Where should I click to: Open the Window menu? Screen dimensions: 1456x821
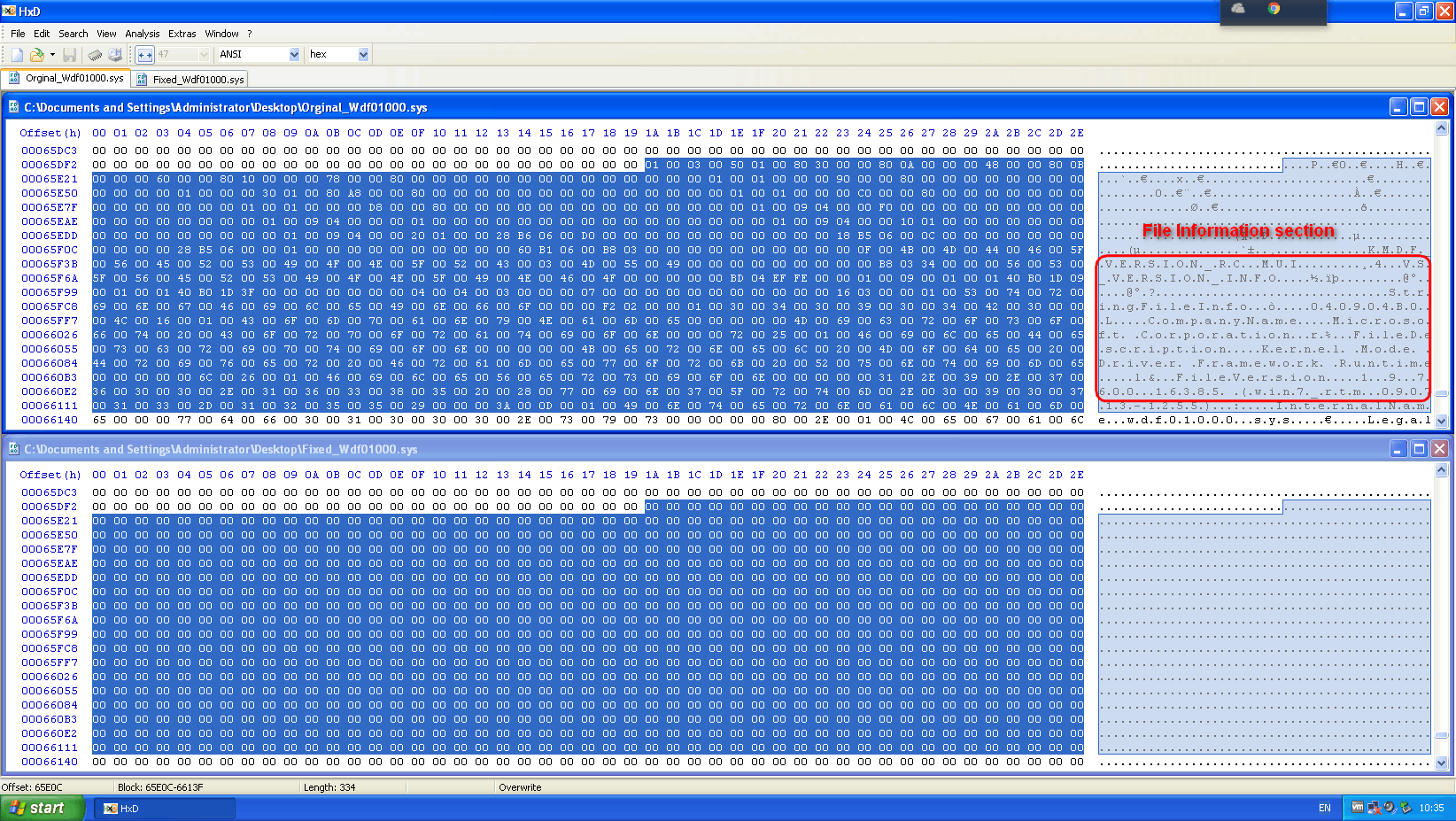221,34
